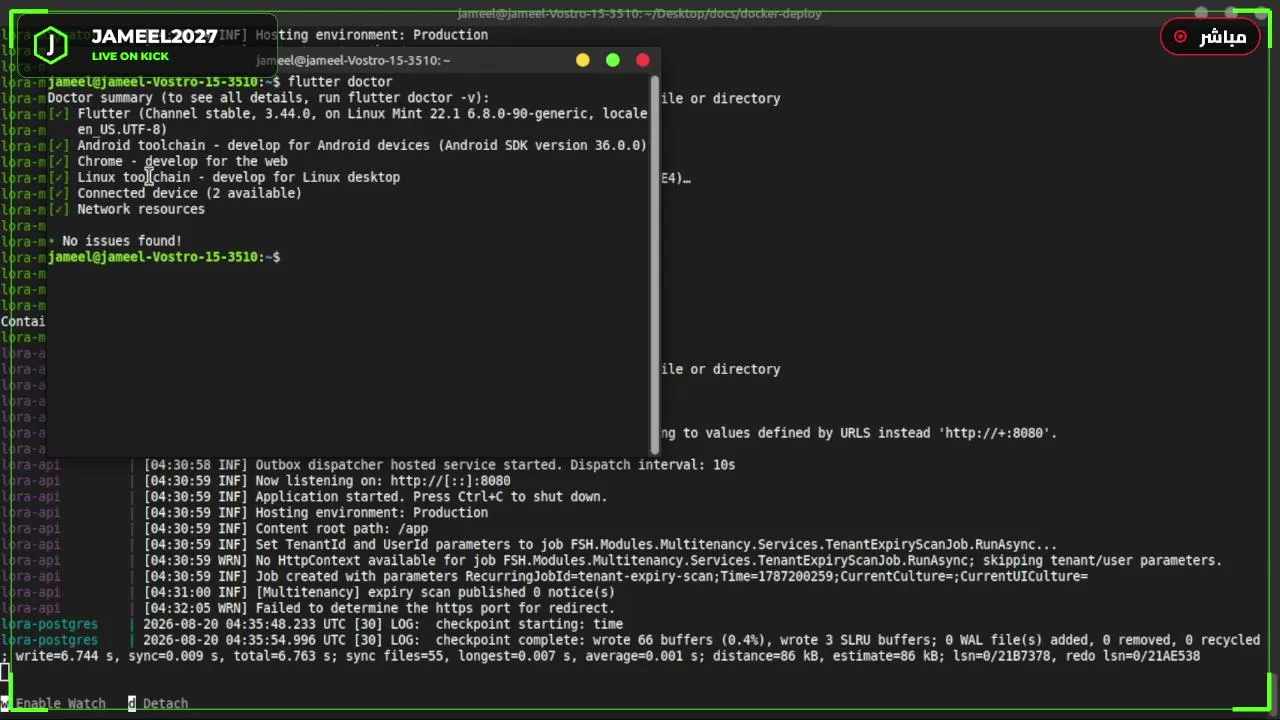Click 'Failed to determine the https port' warning

(x=379, y=609)
